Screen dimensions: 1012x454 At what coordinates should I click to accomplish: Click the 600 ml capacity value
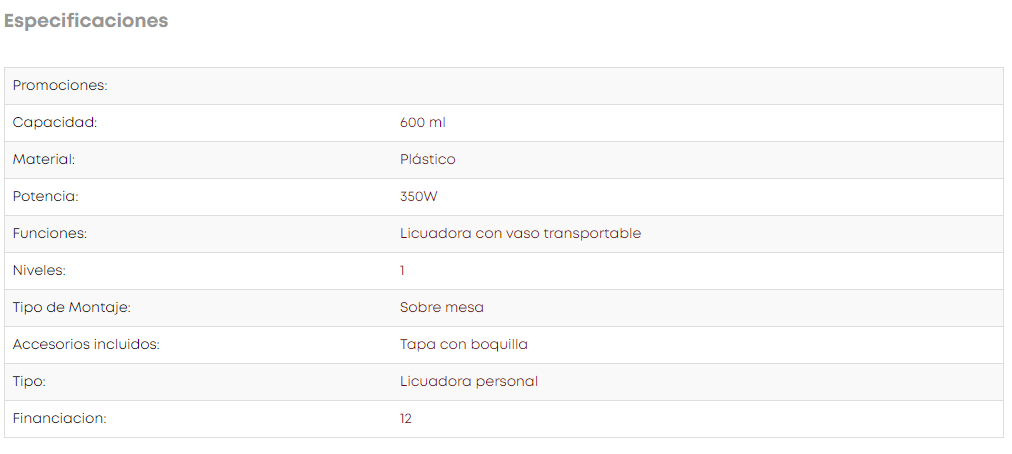click(422, 123)
